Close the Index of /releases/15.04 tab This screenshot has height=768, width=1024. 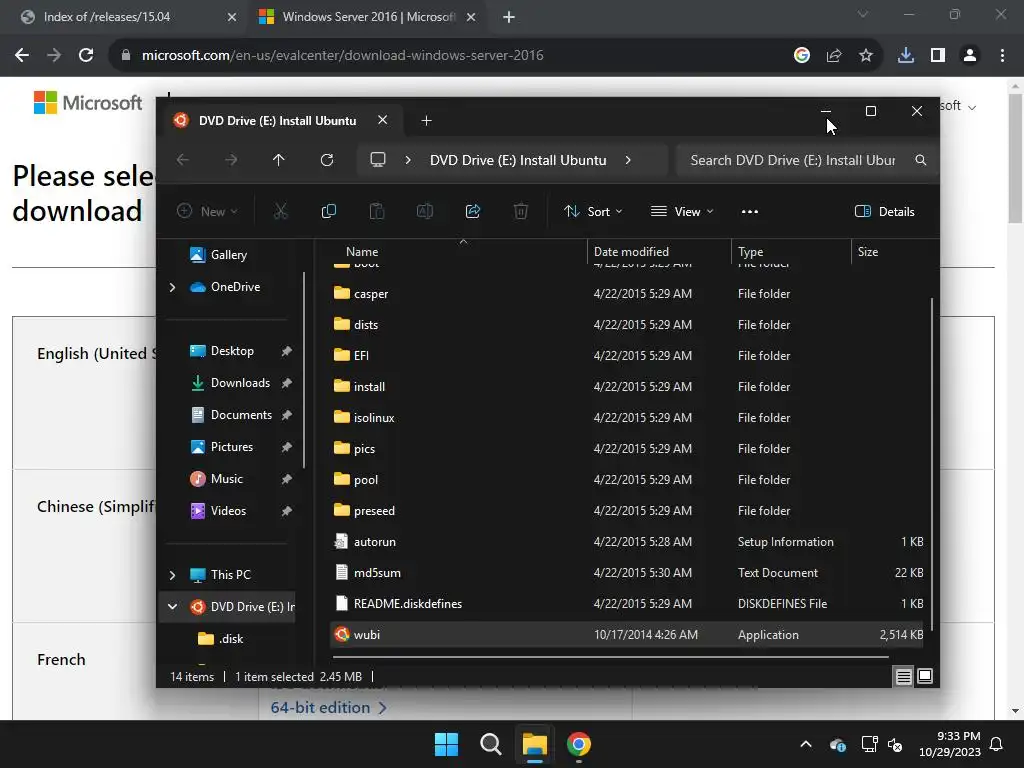232,17
